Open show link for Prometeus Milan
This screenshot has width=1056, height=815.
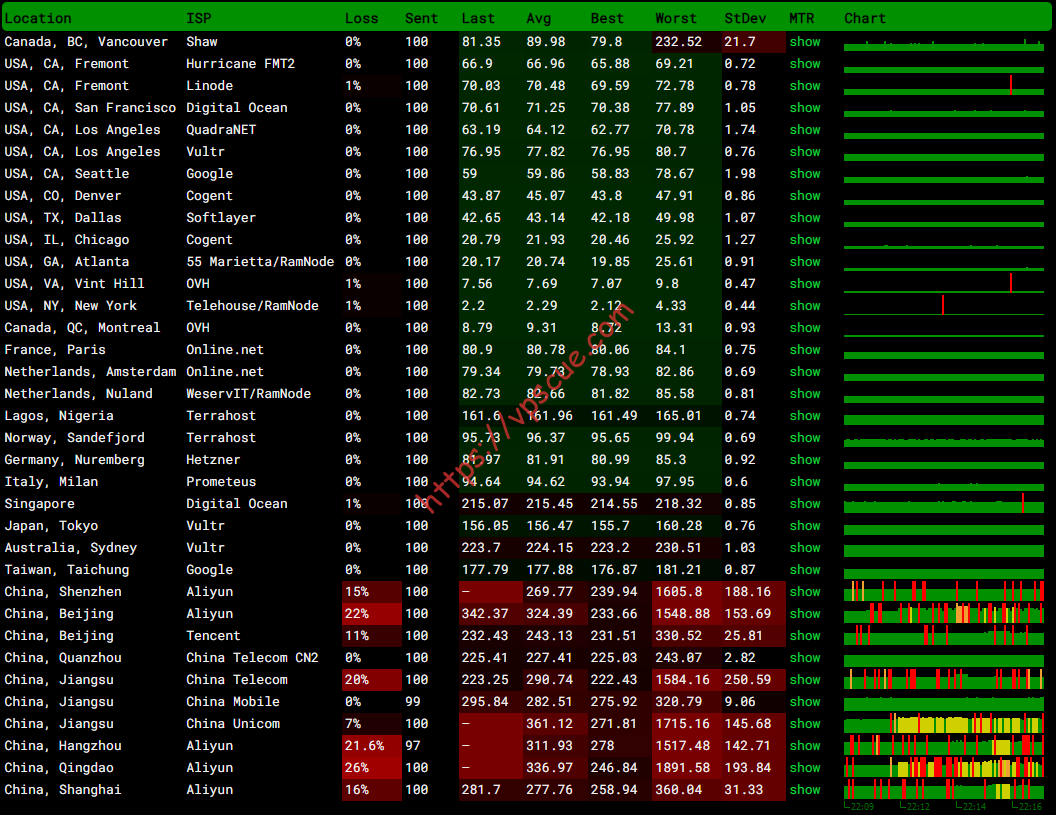click(805, 482)
